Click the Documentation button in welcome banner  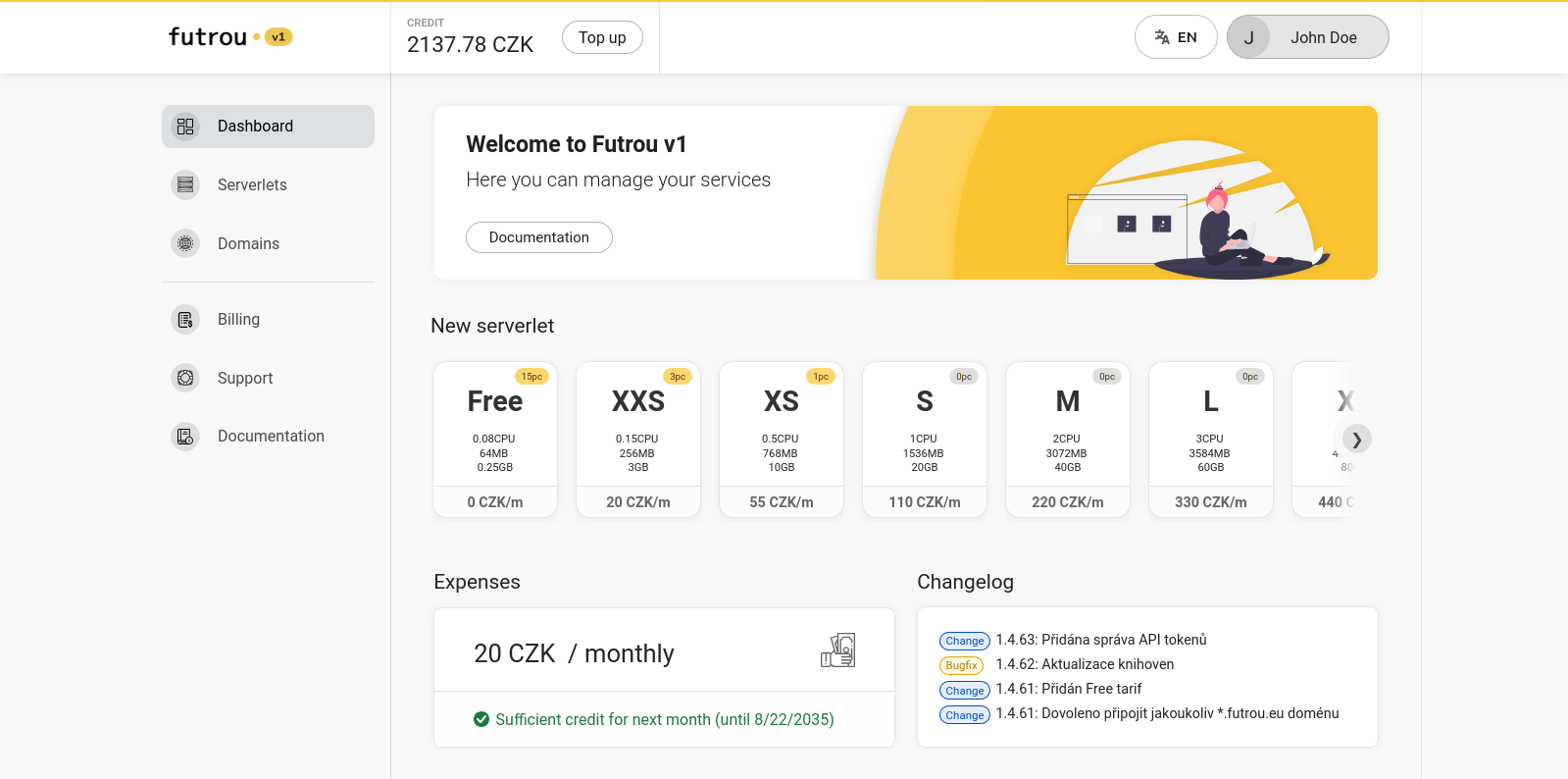(539, 237)
